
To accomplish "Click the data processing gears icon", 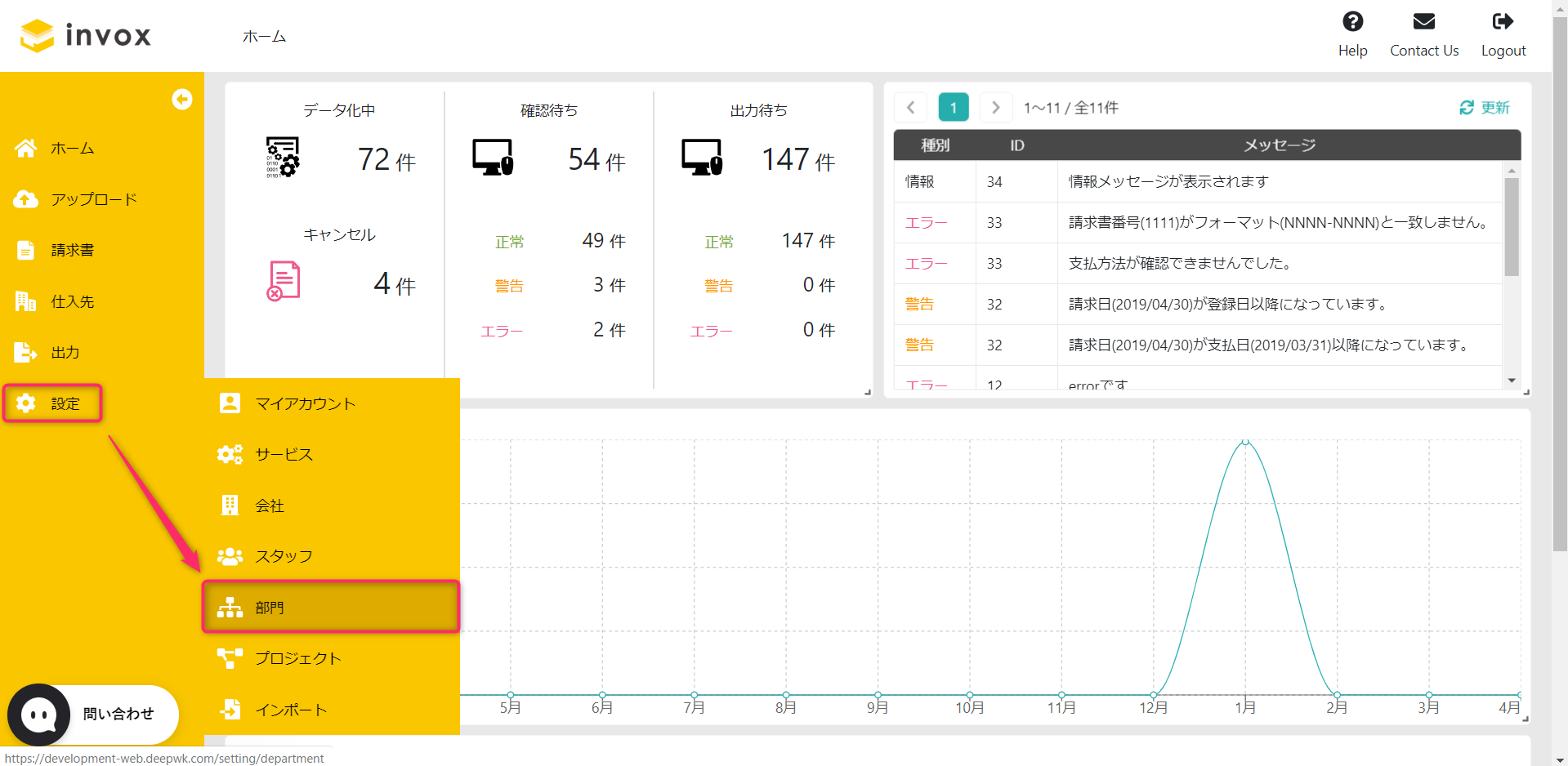I will point(283,158).
